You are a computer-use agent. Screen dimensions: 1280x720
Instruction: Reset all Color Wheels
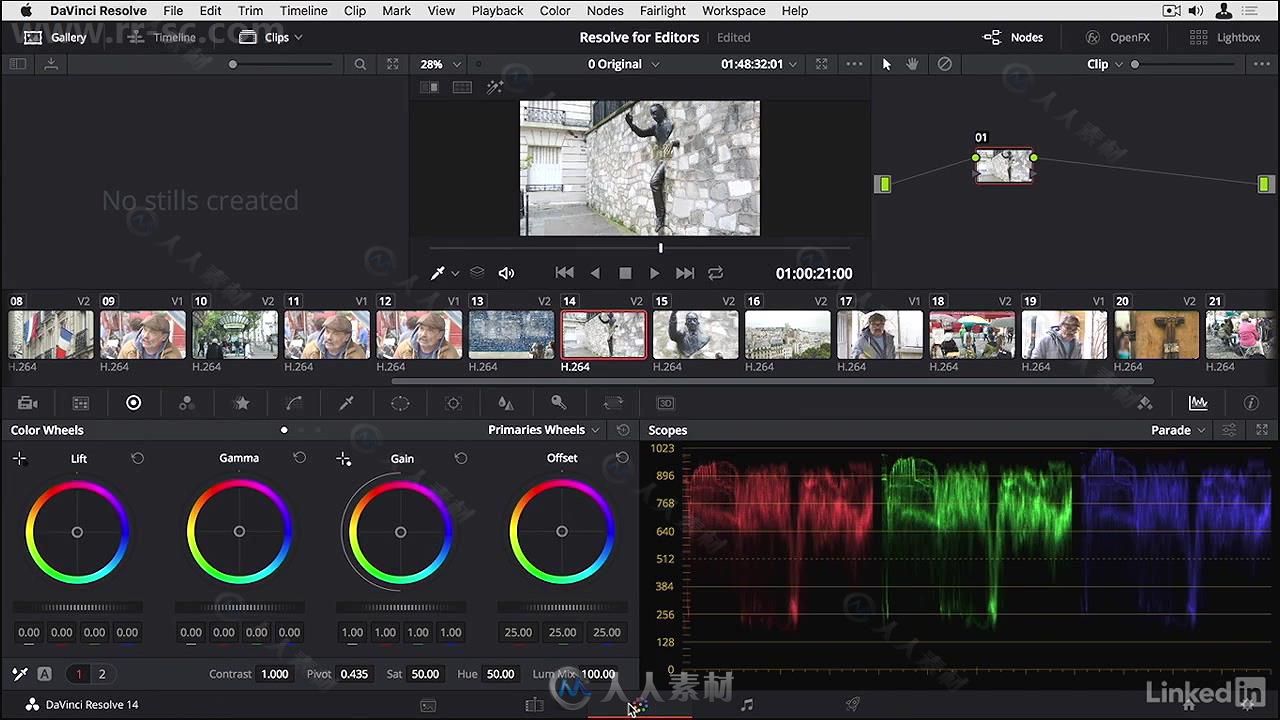(x=623, y=430)
